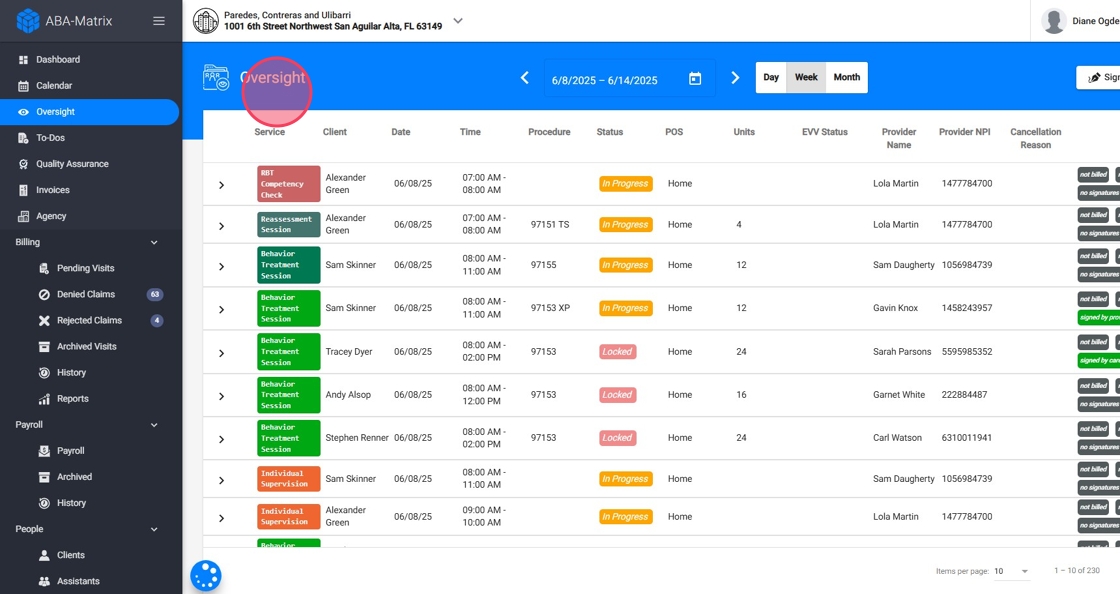Image resolution: width=1120 pixels, height=594 pixels.
Task: Open the agency location dropdown
Action: pyautogui.click(x=458, y=21)
